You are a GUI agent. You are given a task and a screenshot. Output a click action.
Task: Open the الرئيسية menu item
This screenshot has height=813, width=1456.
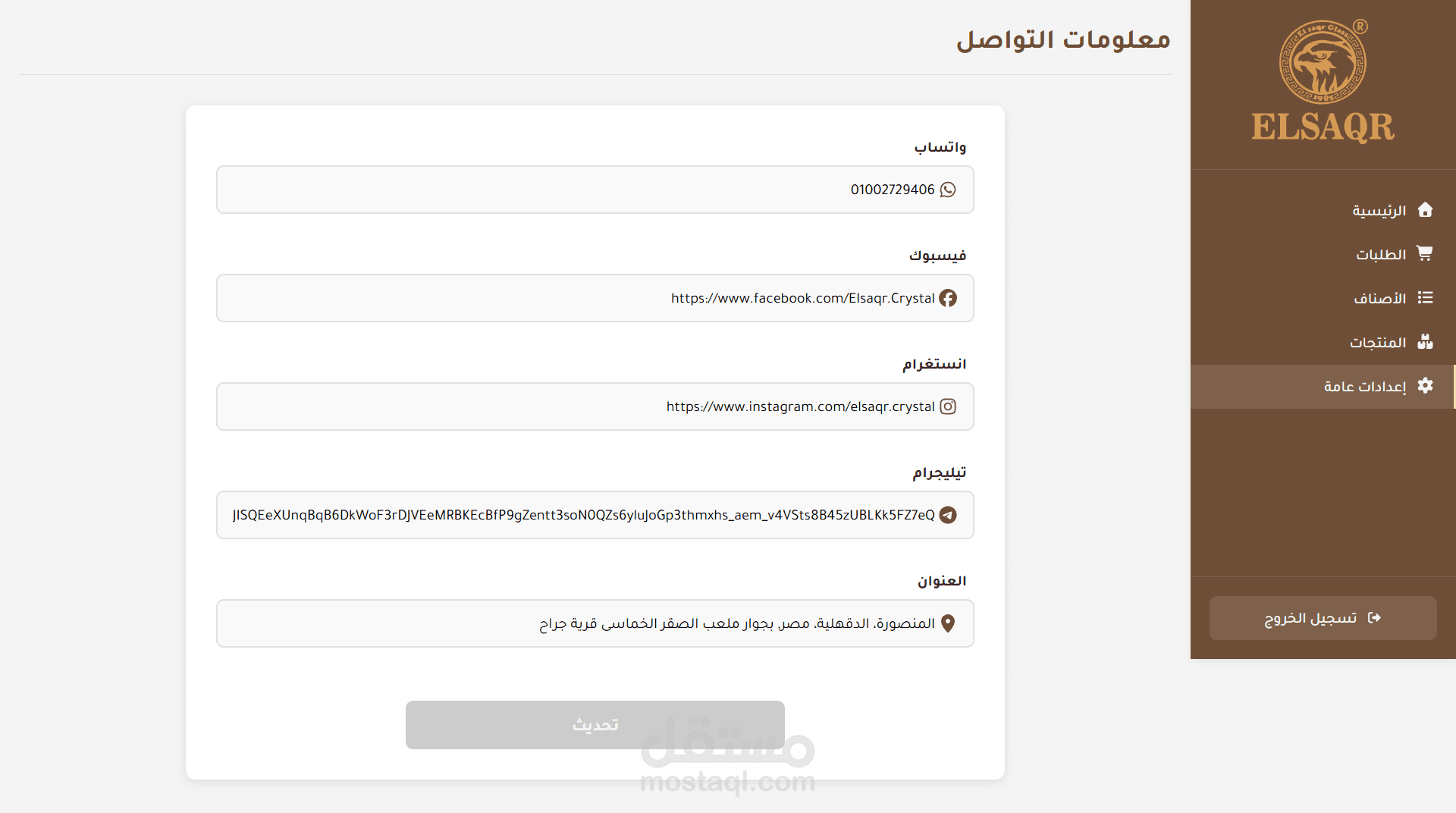point(1323,210)
